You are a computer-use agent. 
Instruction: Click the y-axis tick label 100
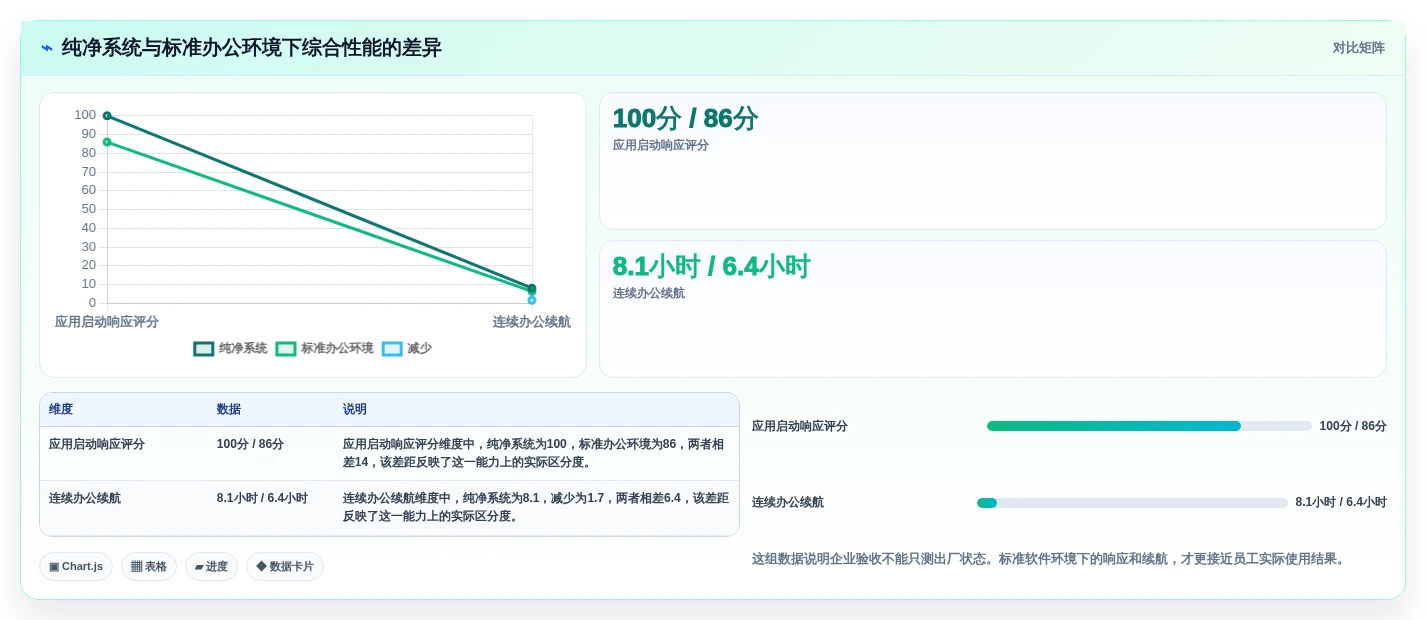pyautogui.click(x=85, y=115)
